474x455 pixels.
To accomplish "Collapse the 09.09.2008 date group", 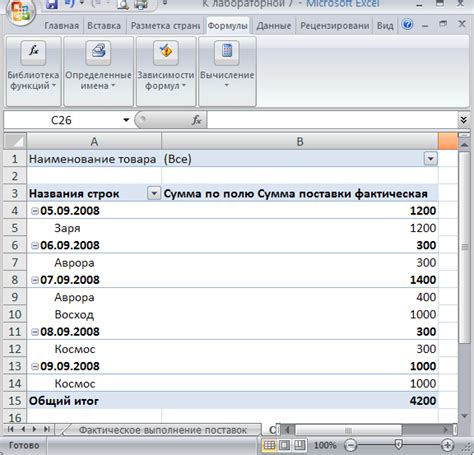I will click(35, 366).
